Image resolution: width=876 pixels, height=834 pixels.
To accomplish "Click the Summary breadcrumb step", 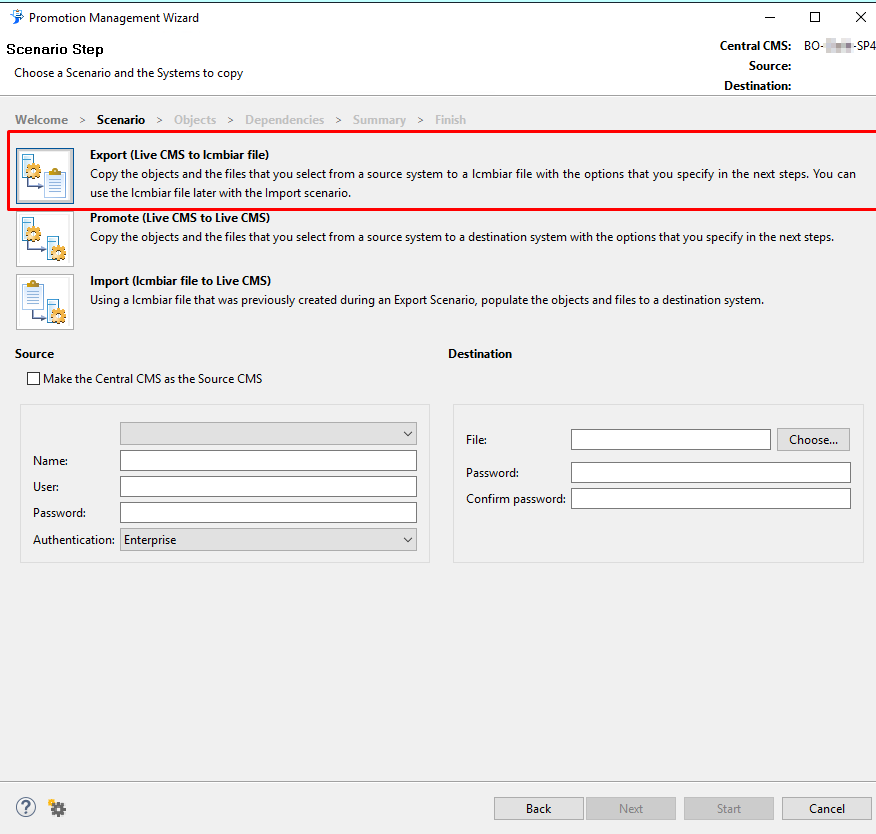I will (x=379, y=120).
